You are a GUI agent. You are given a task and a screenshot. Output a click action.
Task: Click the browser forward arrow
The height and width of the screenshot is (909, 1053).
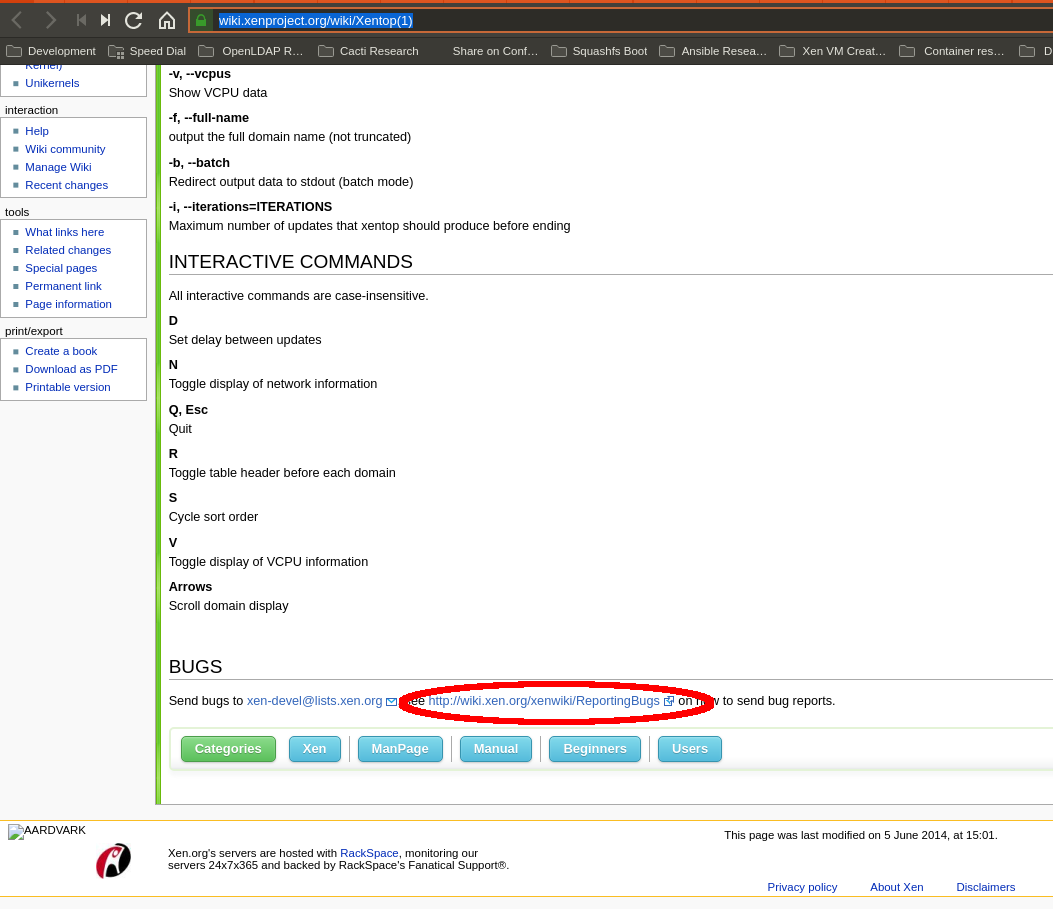pos(50,20)
